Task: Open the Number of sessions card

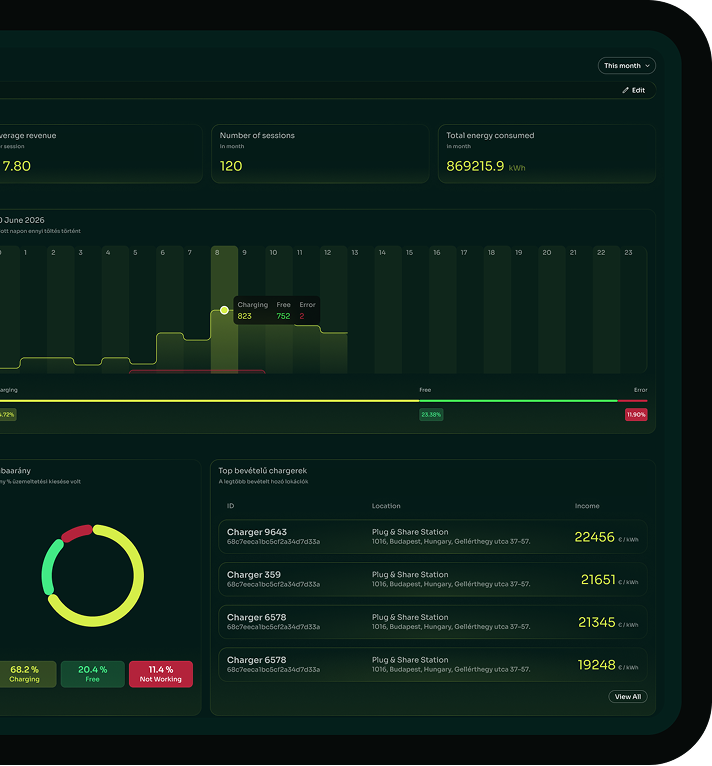Action: [320, 154]
